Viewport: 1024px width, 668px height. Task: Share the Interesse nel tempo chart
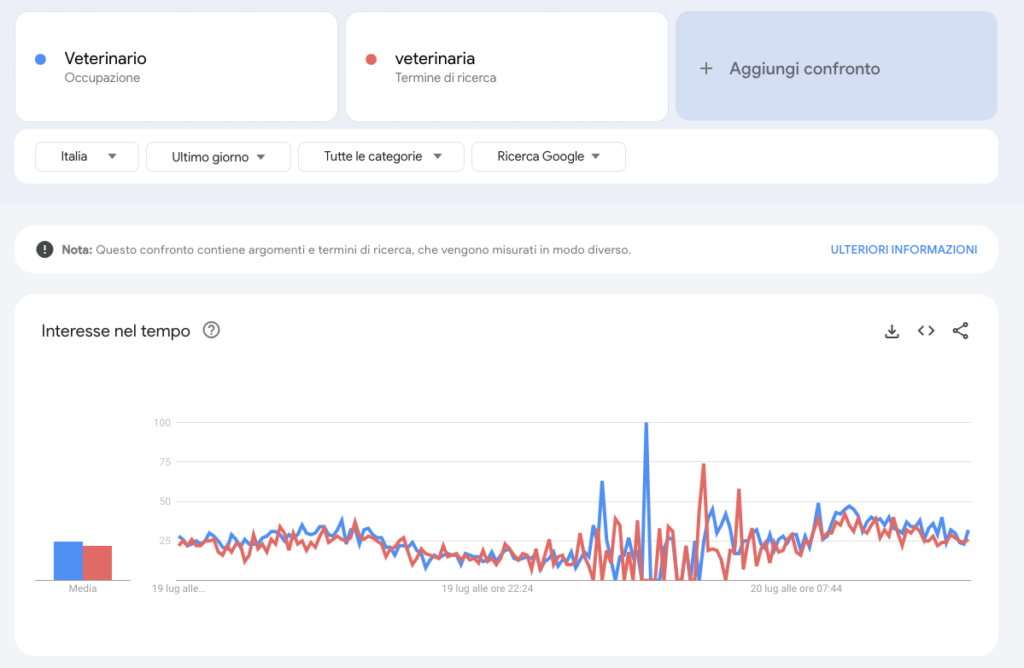click(960, 331)
